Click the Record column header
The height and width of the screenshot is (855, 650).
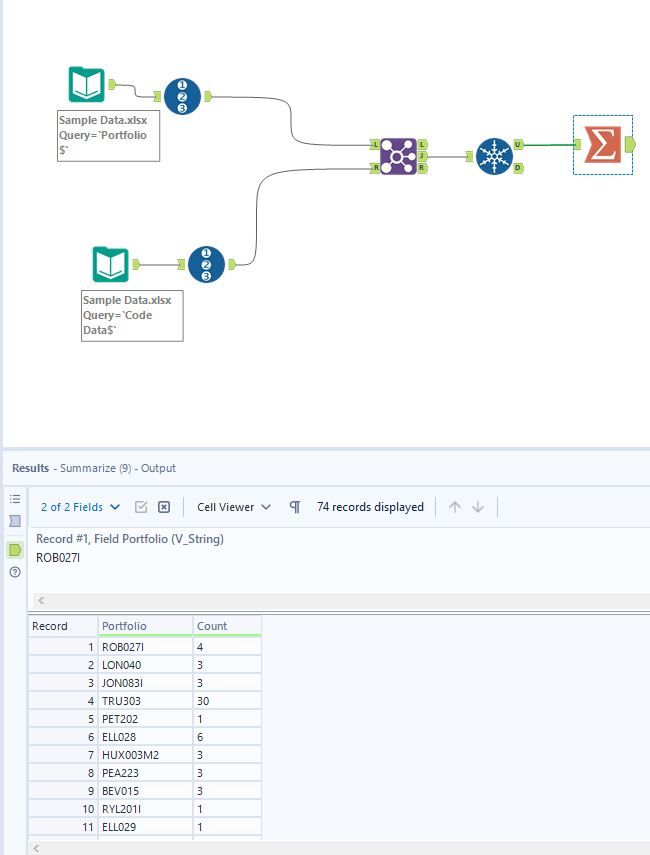63,626
